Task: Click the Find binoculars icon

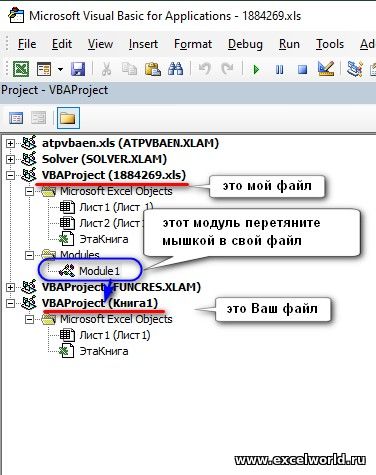Action: point(175,69)
